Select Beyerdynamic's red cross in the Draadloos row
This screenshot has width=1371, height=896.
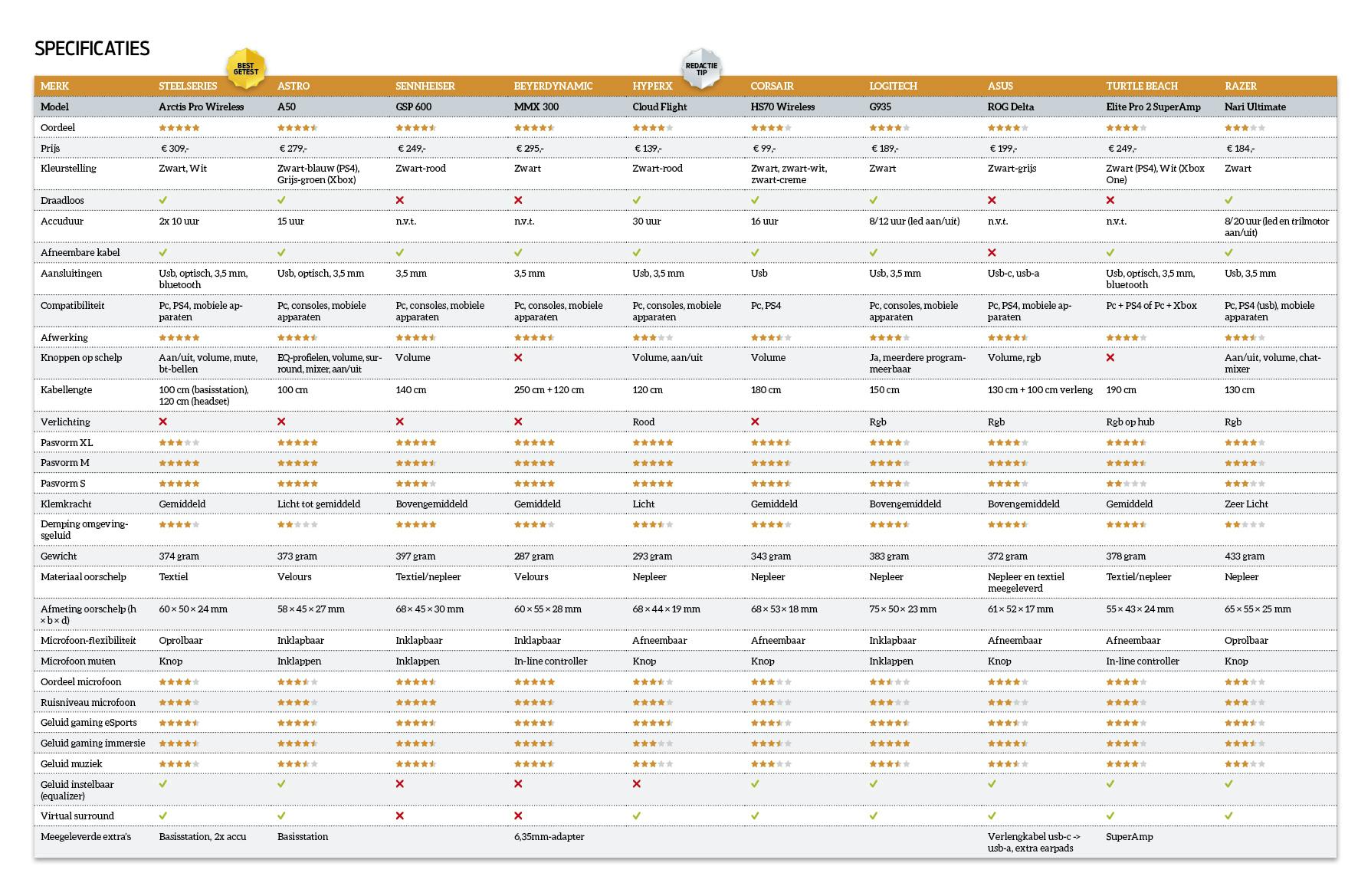click(x=518, y=200)
